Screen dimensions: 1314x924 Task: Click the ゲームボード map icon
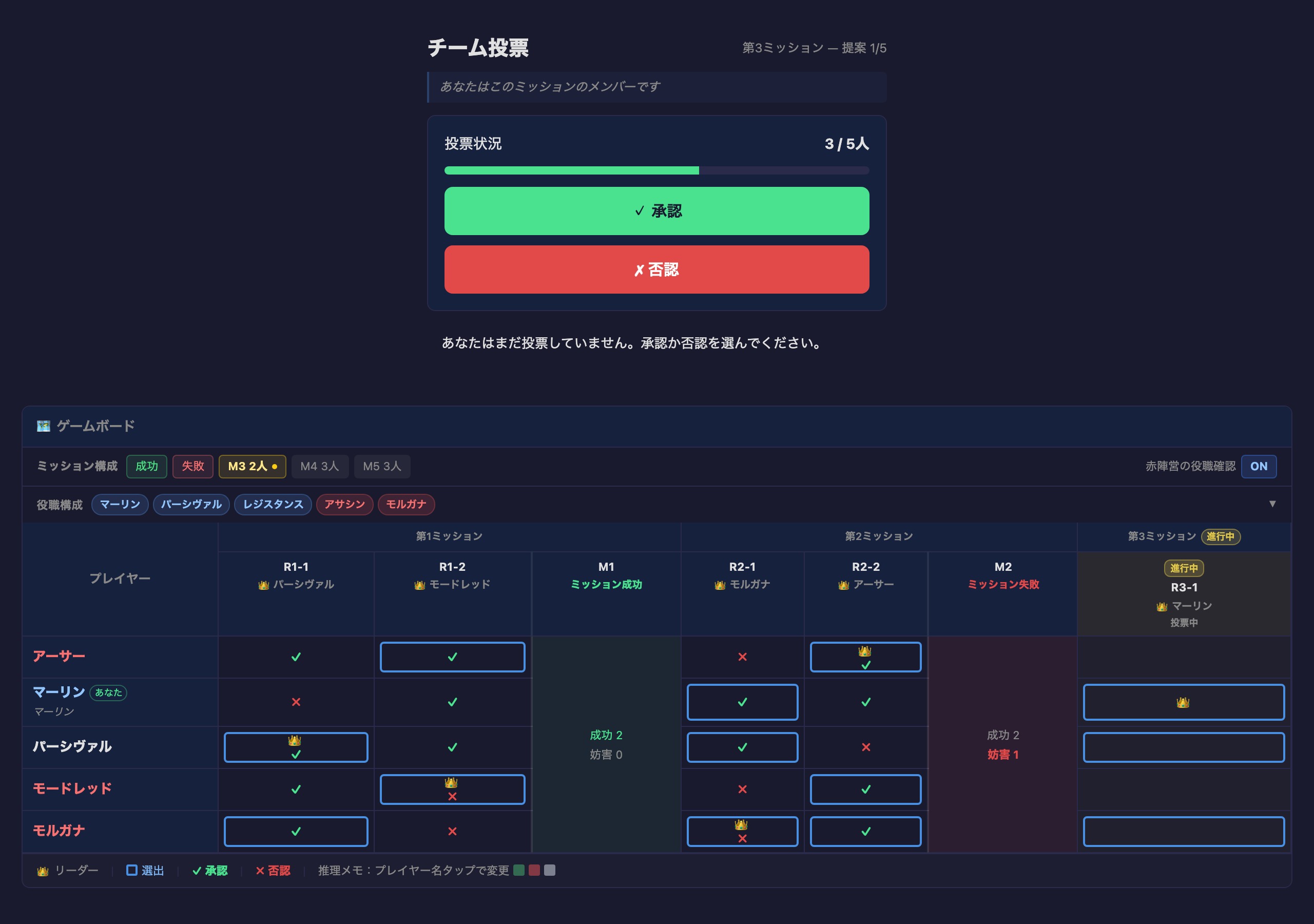click(x=43, y=426)
